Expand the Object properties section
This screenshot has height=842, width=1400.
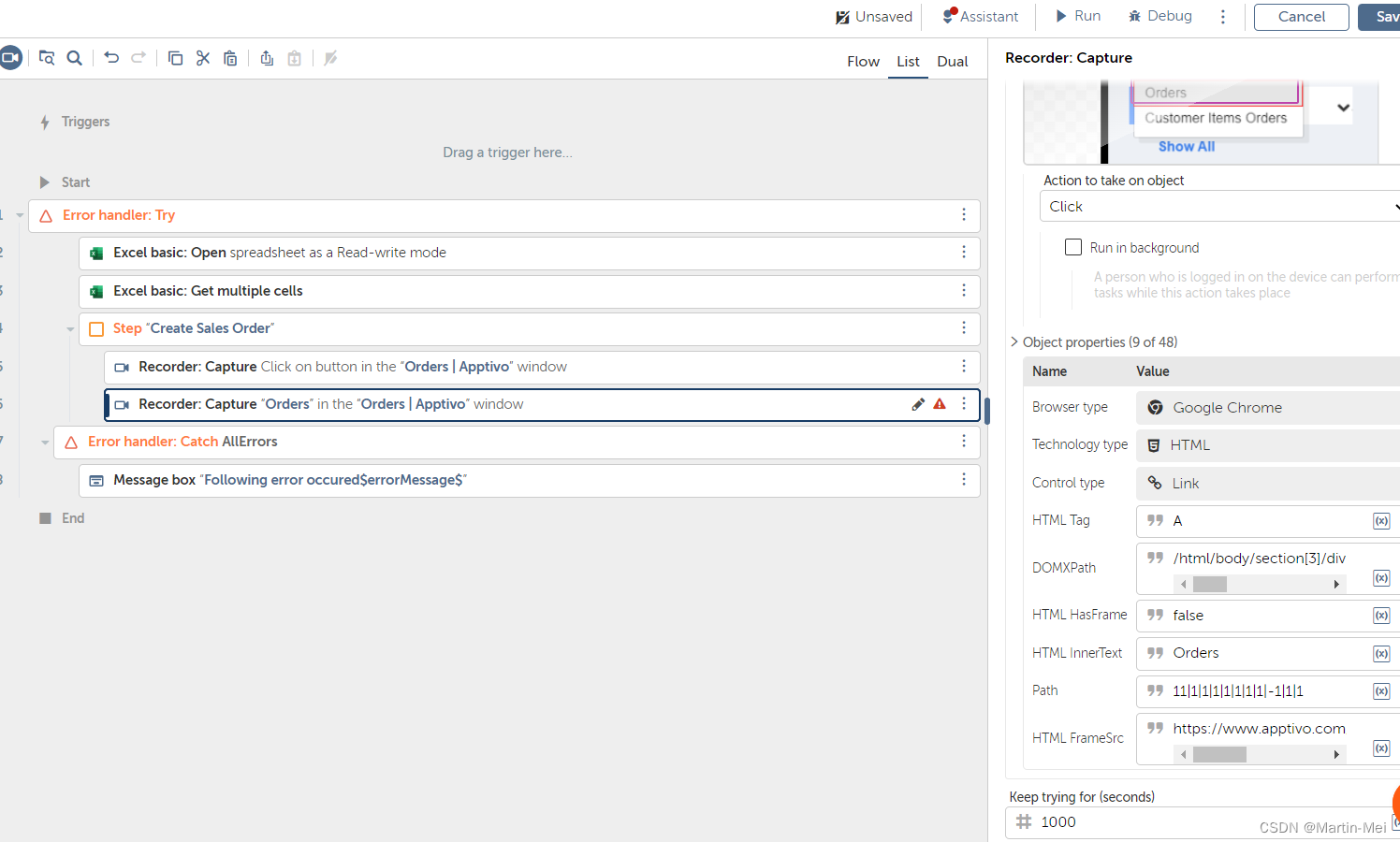click(x=1014, y=341)
